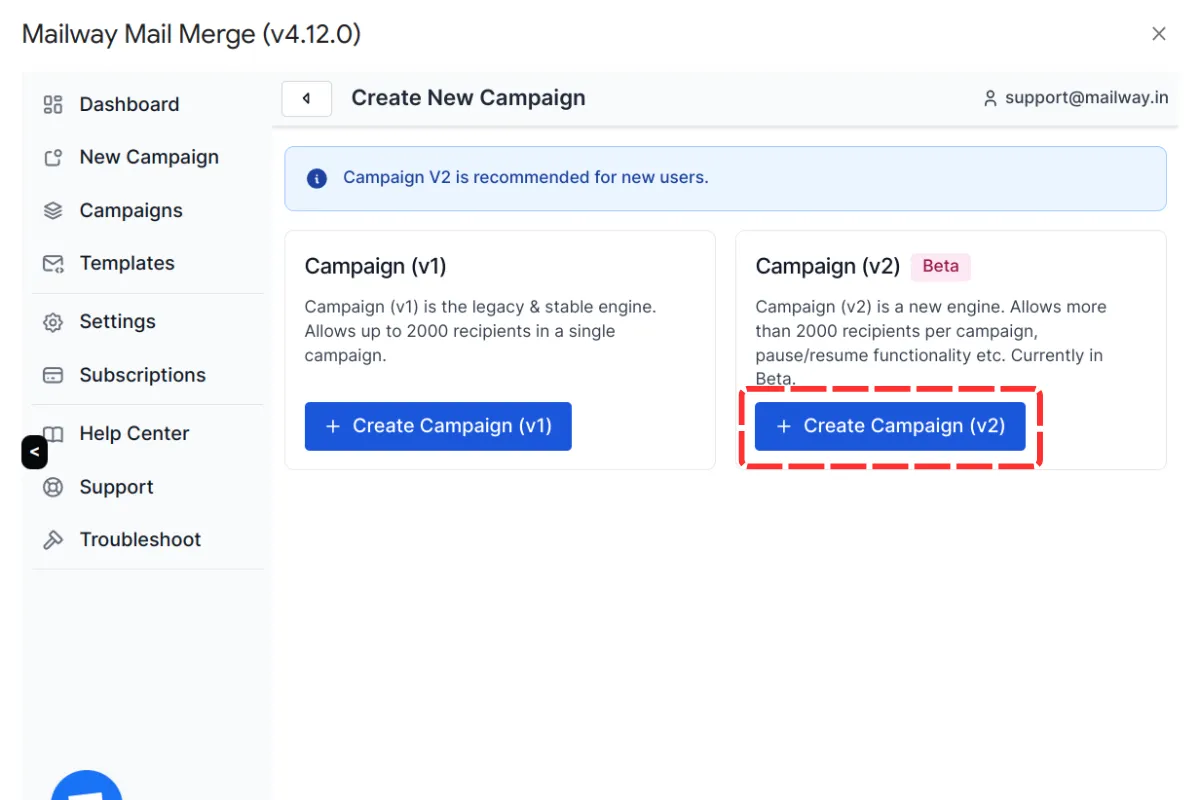Image resolution: width=1200 pixels, height=800 pixels.
Task: Click Create Campaign (v1)
Action: 438,425
